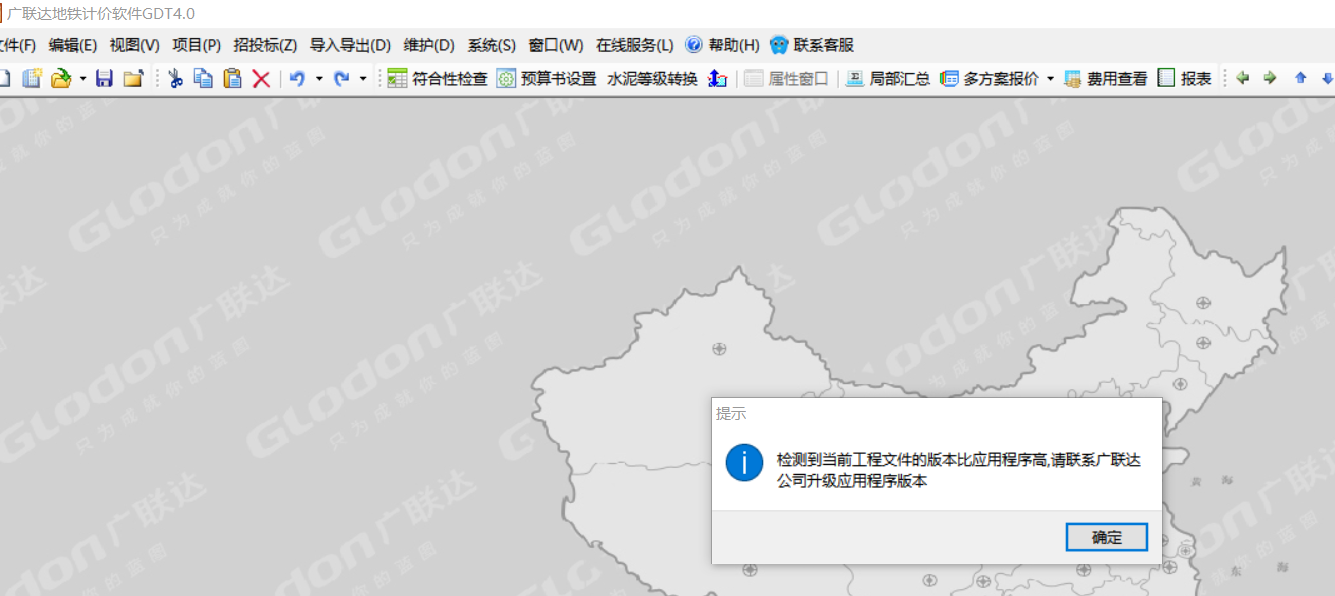Click the blue-red arrows toolbar icon
Viewport: 1335px width, 596px height.
coord(717,78)
